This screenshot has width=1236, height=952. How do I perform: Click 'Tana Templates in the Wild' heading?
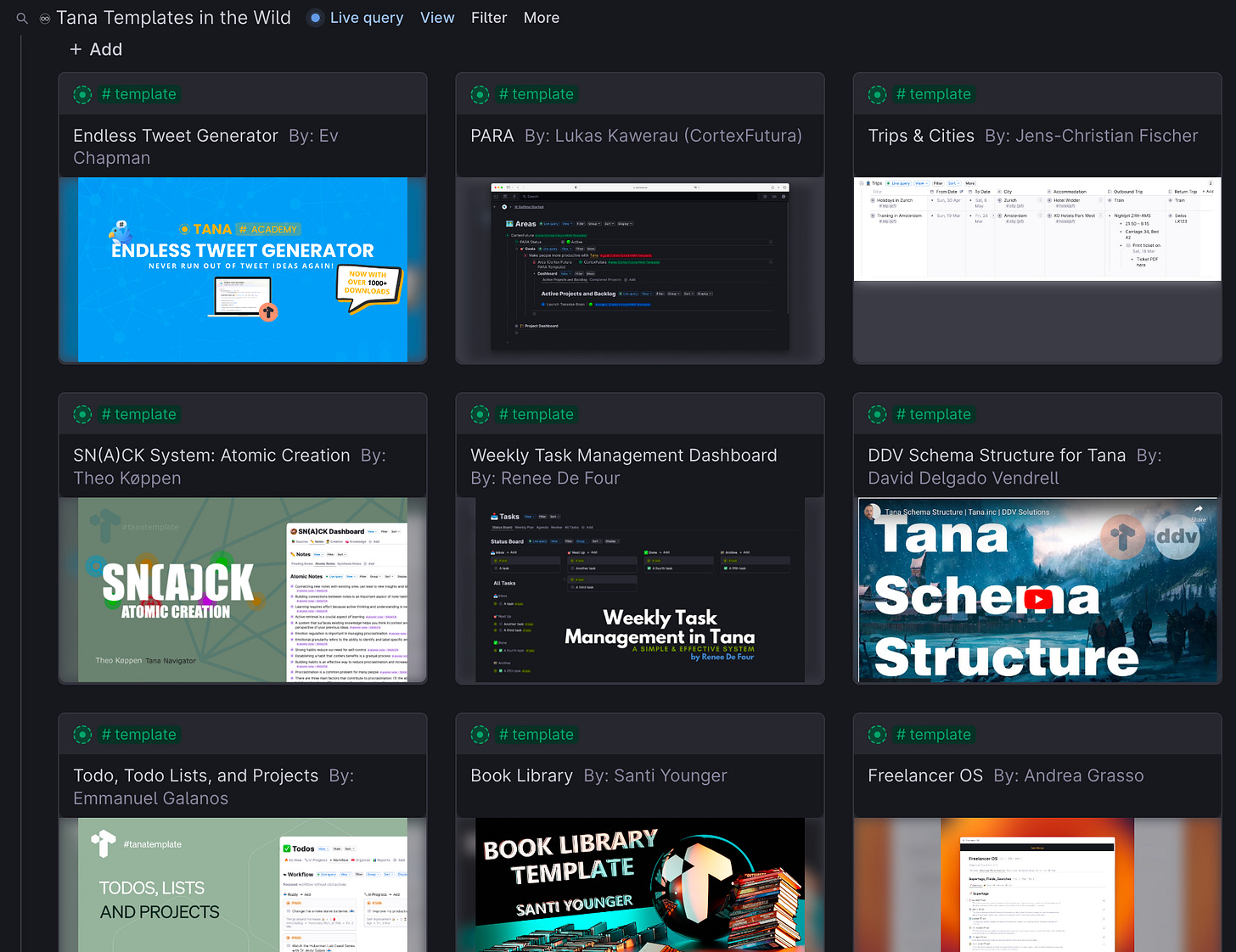[x=174, y=18]
